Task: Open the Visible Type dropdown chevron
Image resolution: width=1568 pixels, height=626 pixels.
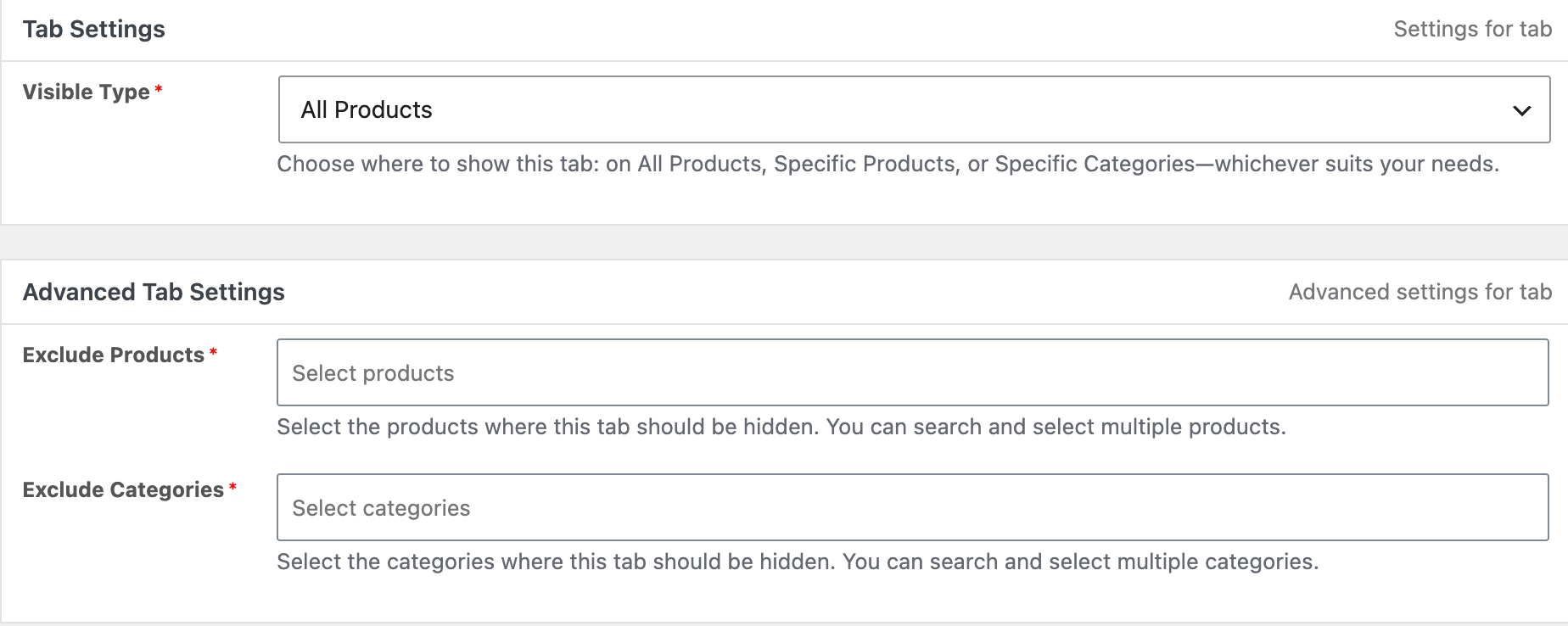Action: [1521, 110]
